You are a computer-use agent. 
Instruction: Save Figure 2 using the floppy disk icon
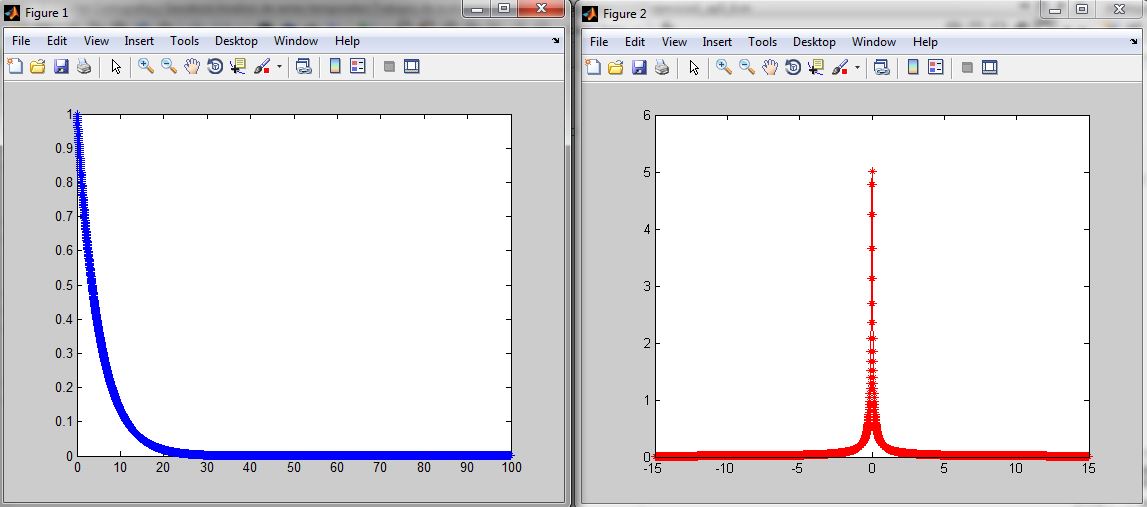[x=638, y=67]
